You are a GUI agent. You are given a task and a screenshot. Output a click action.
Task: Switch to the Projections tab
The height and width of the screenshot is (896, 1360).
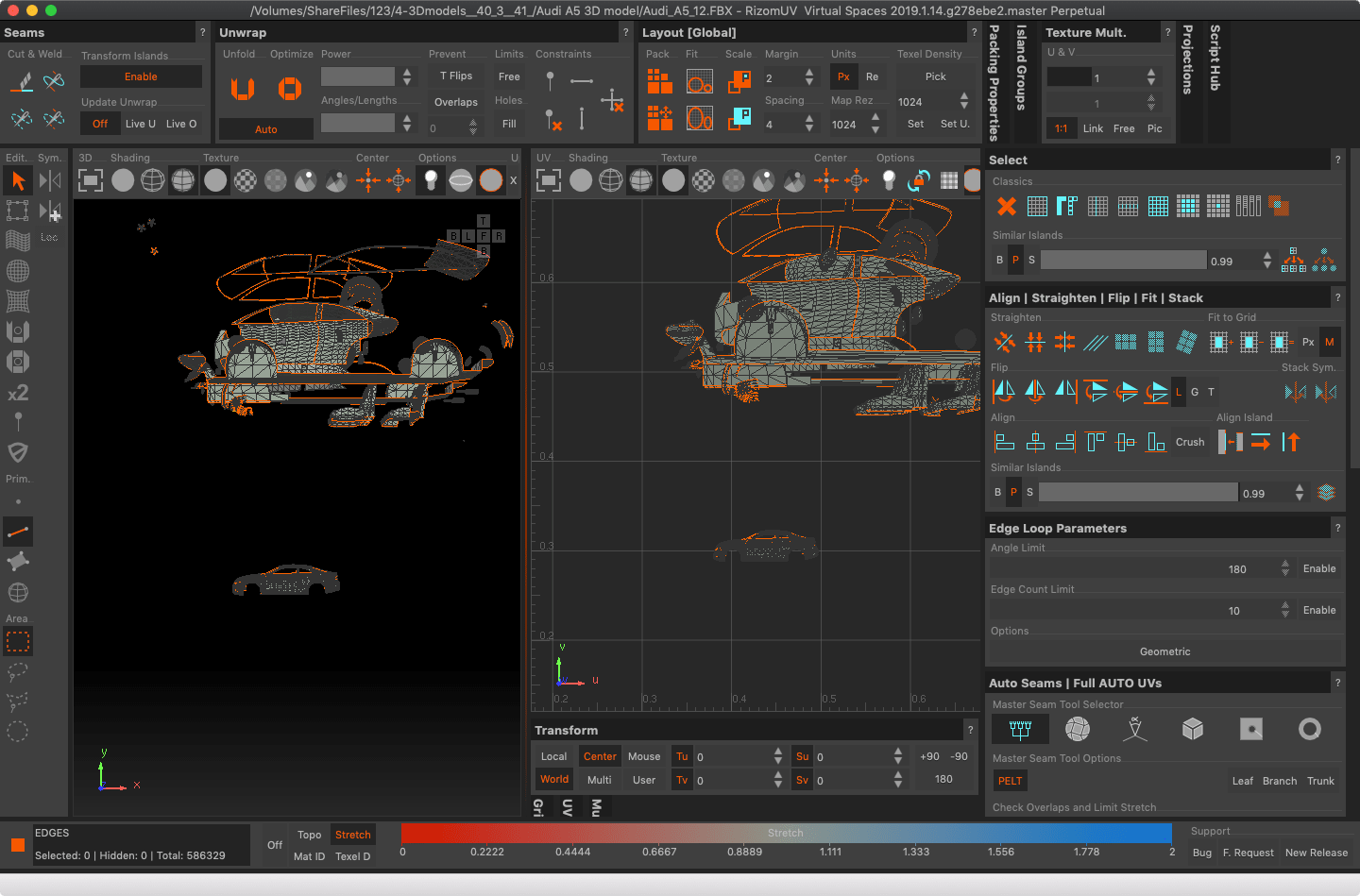click(x=1188, y=59)
